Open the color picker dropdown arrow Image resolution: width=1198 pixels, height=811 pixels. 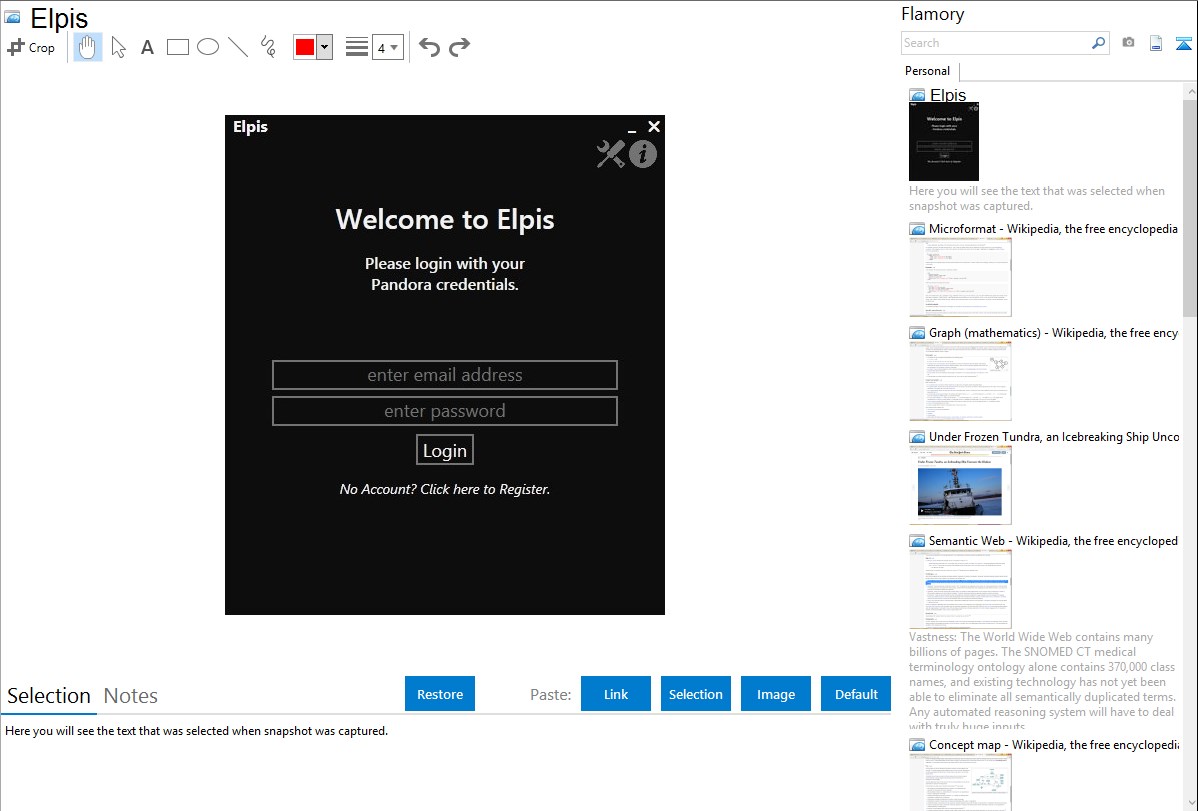point(325,47)
